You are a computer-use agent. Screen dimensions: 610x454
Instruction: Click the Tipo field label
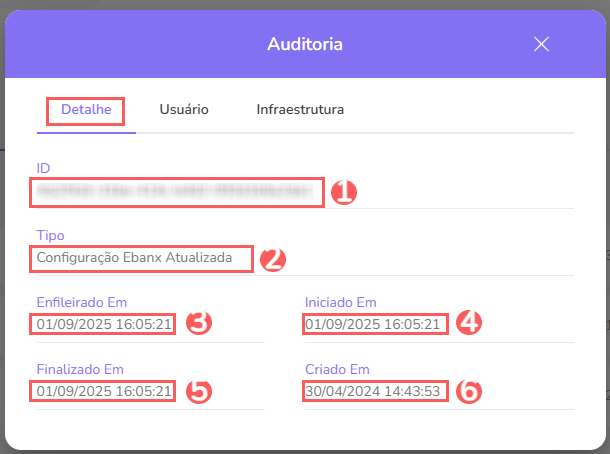click(50, 236)
